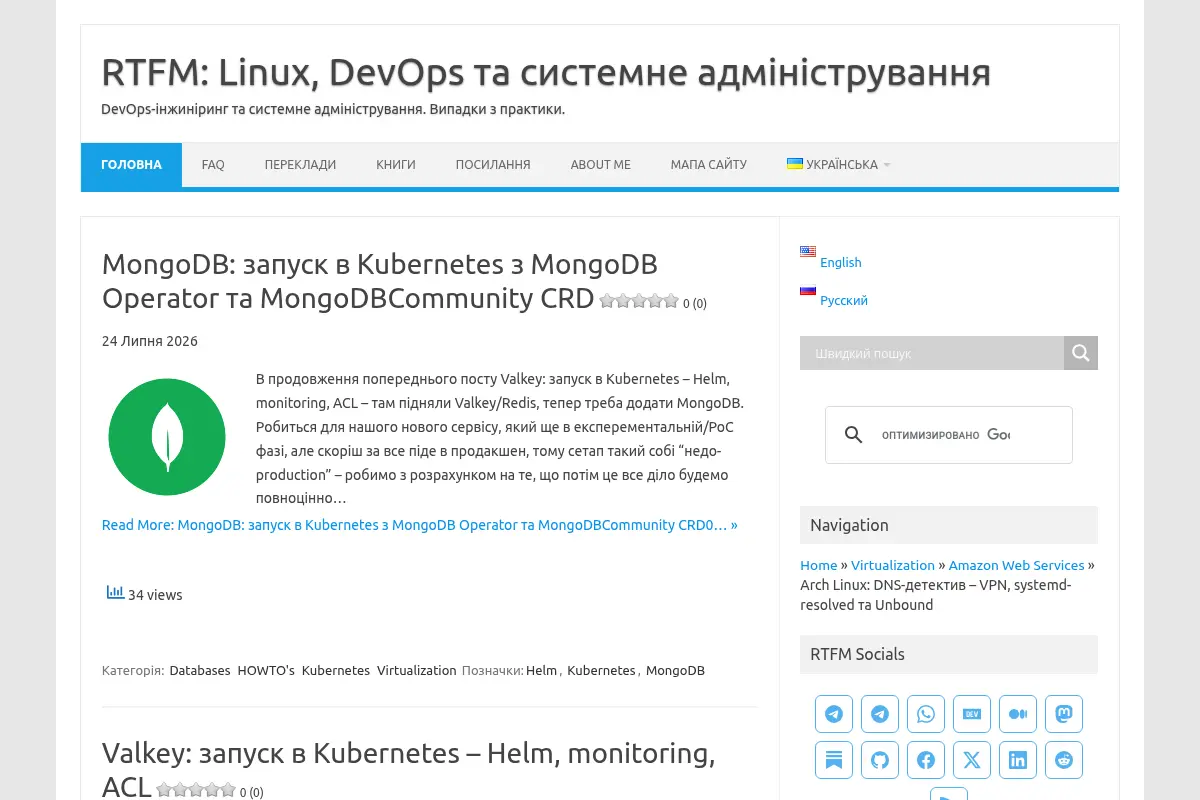Open the GitHub social icon
This screenshot has width=1200, height=800.
880,760
